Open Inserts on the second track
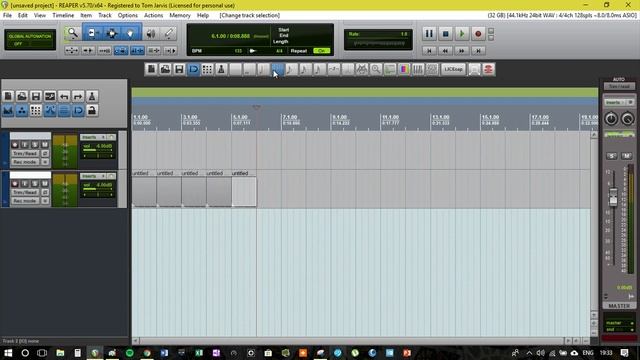640x360 pixels. pos(89,176)
